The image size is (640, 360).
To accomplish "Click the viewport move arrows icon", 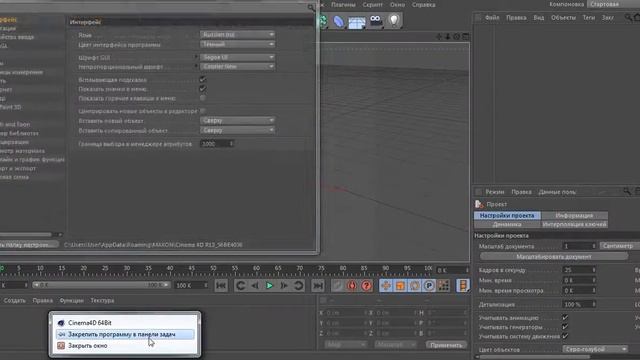I will point(439,37).
